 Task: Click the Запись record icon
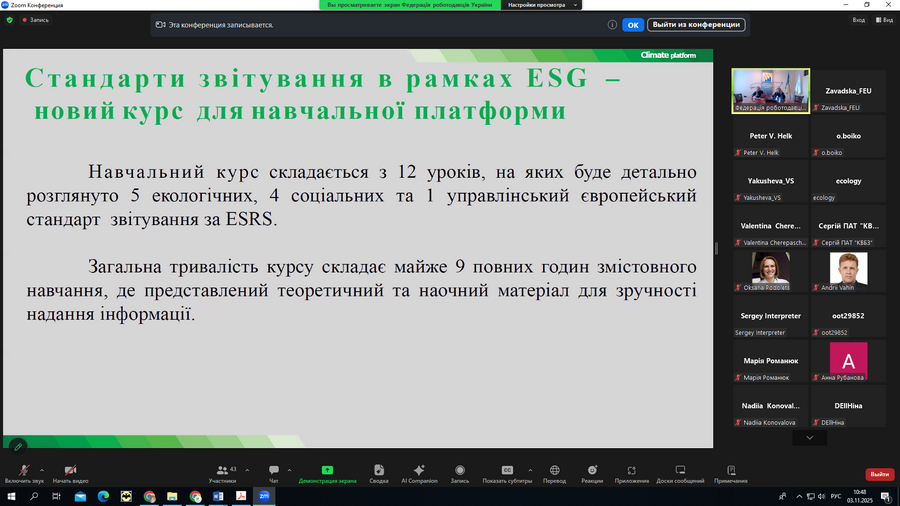[459, 471]
